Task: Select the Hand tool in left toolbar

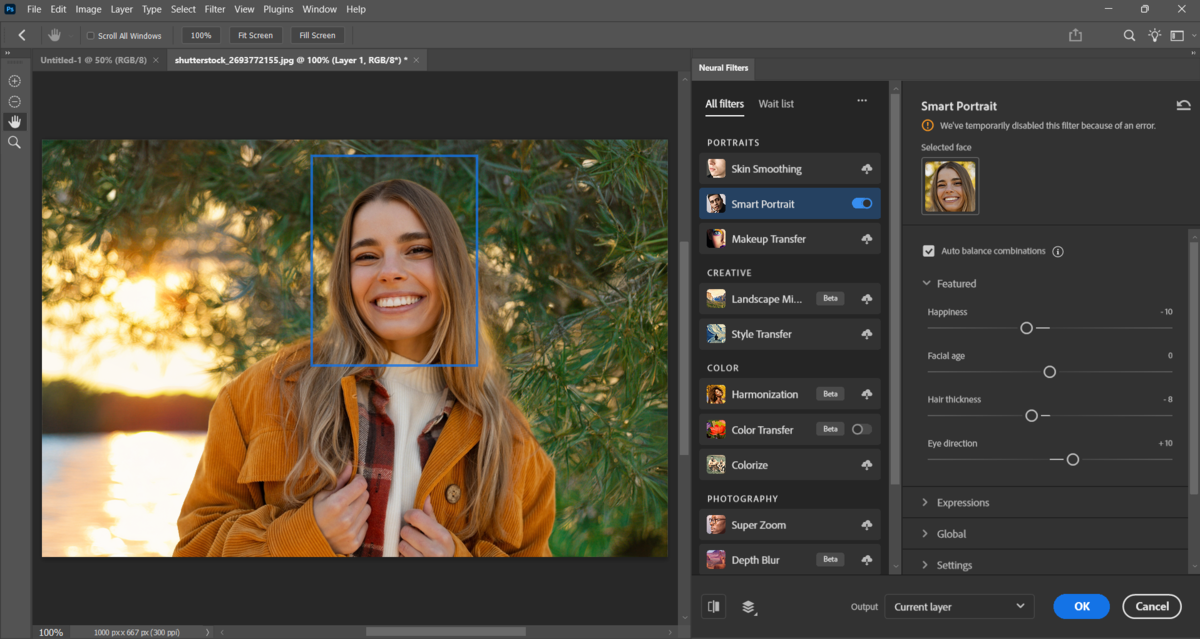Action: coord(14,121)
